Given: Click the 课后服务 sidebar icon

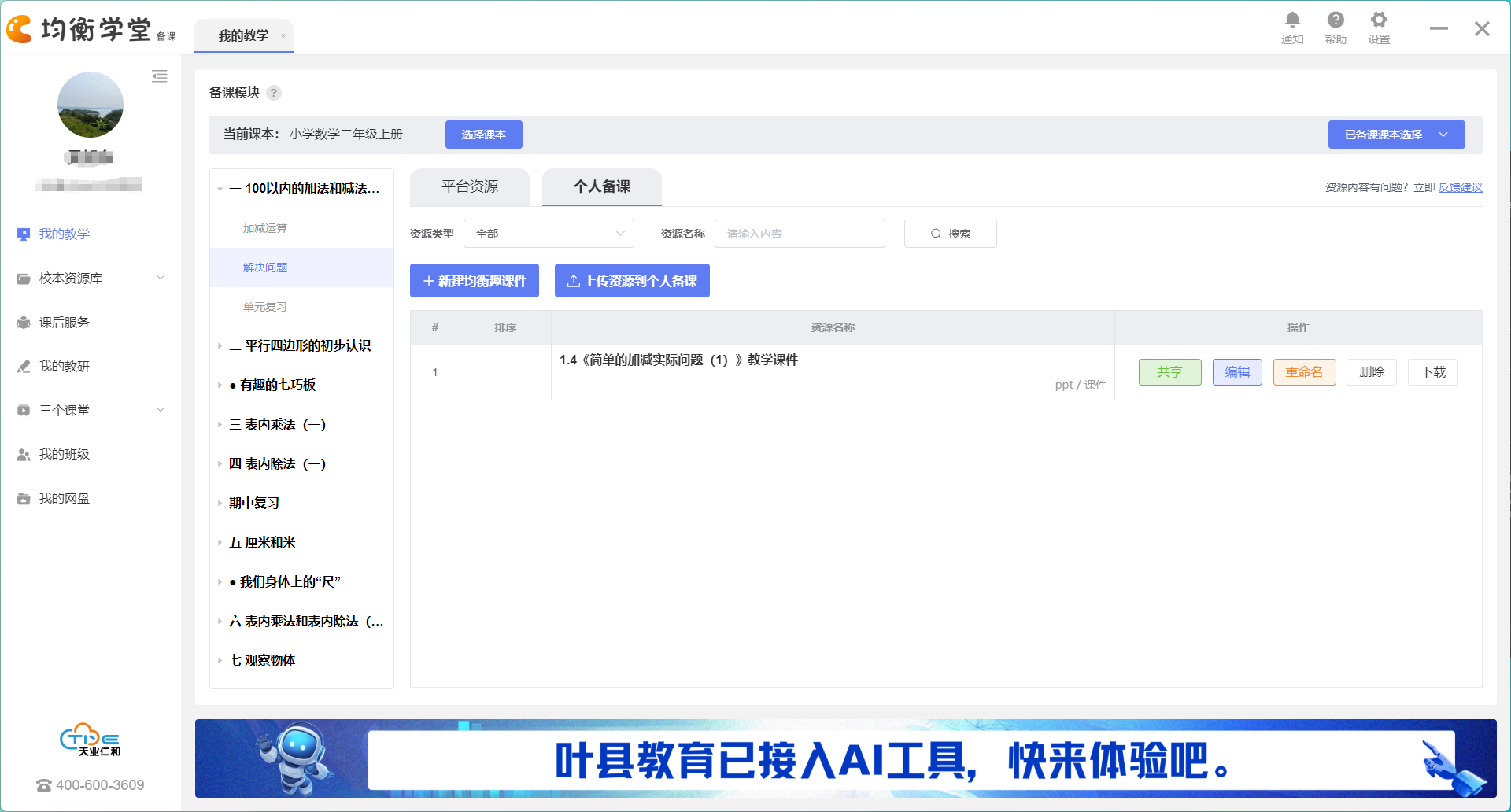Looking at the screenshot, I should coord(24,323).
